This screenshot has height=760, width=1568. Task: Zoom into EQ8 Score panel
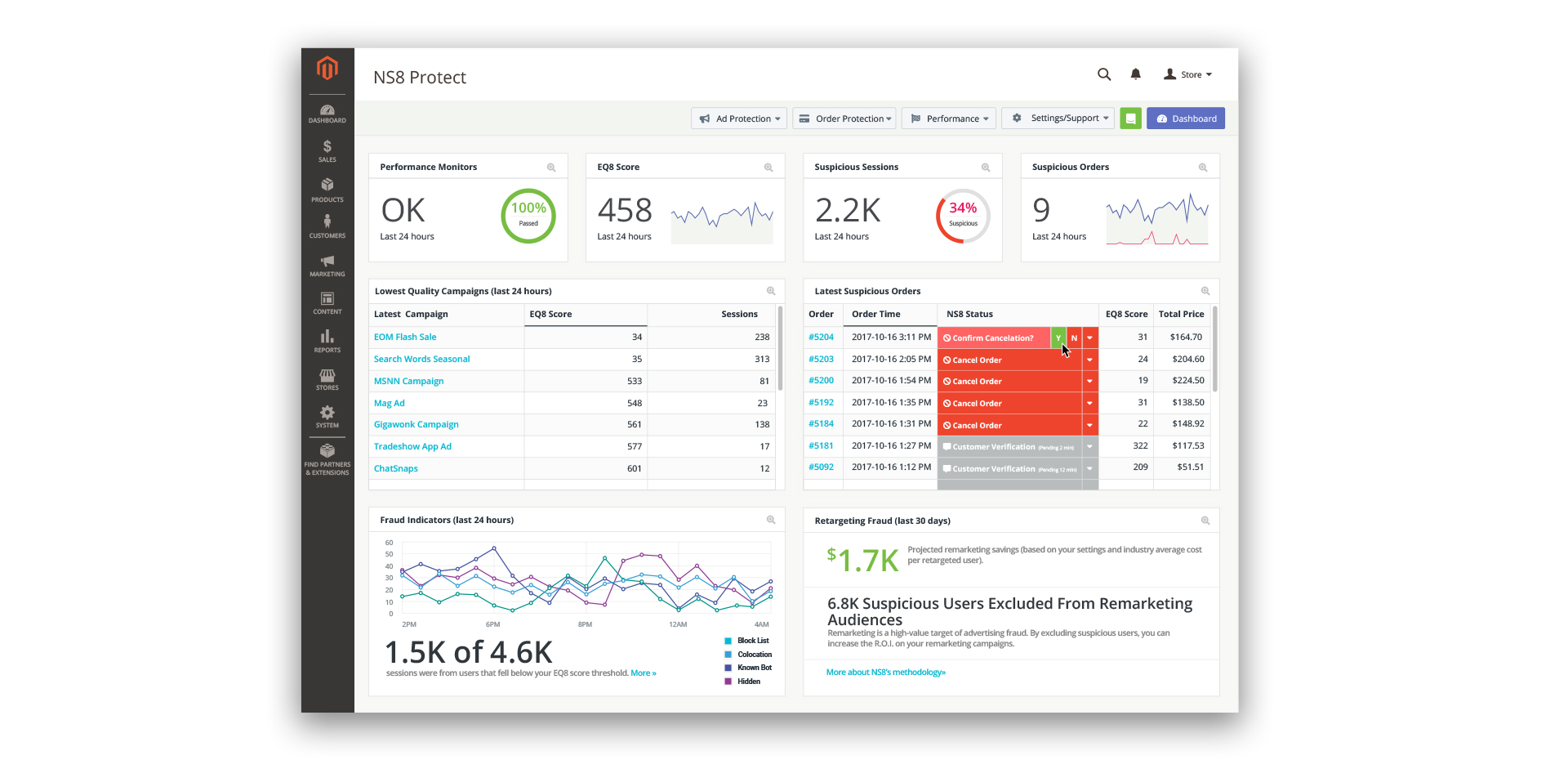(x=768, y=168)
